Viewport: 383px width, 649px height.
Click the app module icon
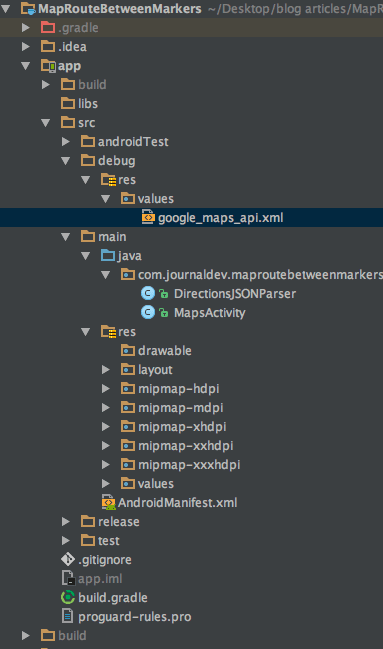pos(48,66)
